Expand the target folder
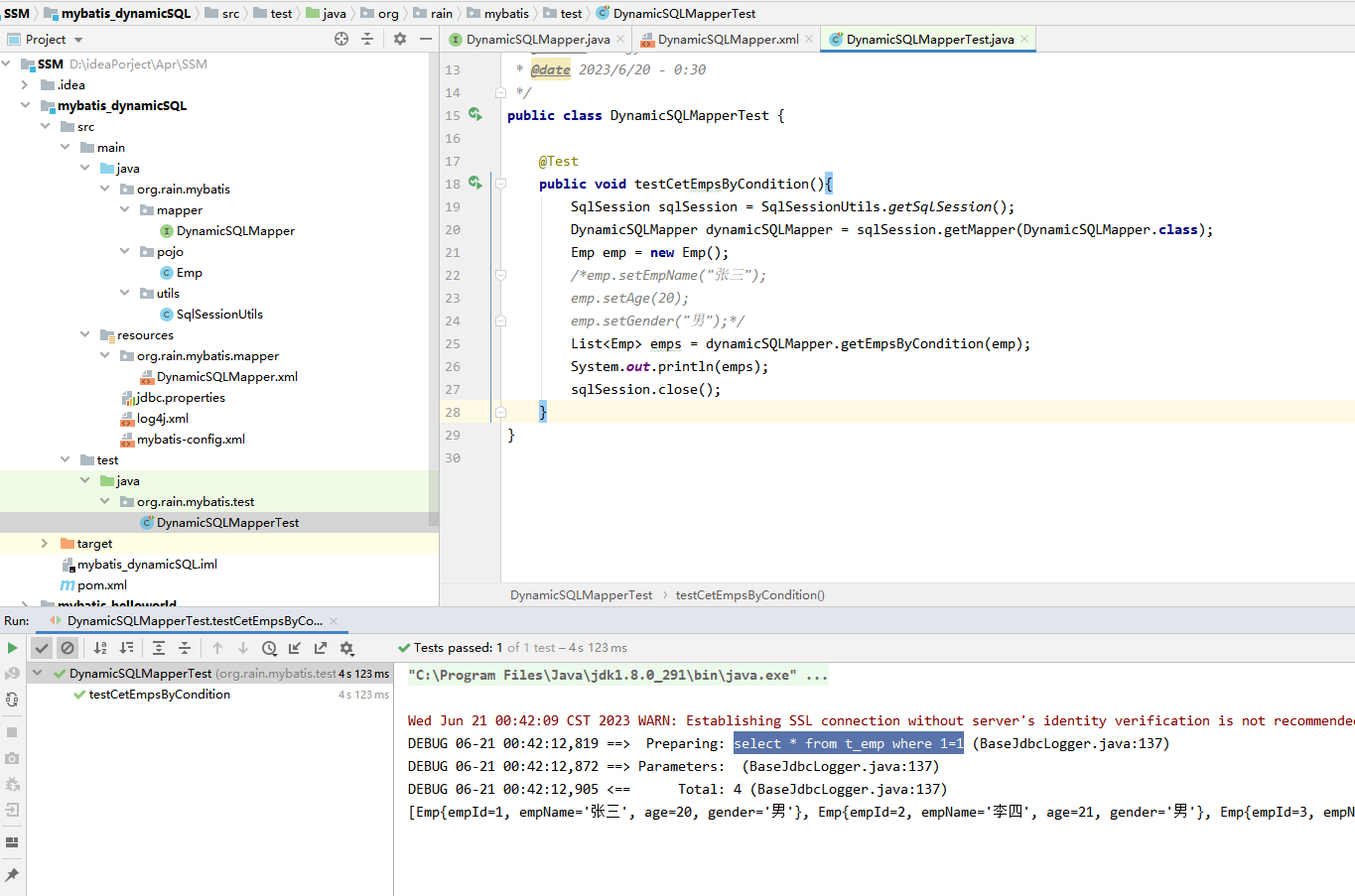1355x896 pixels. pos(45,543)
